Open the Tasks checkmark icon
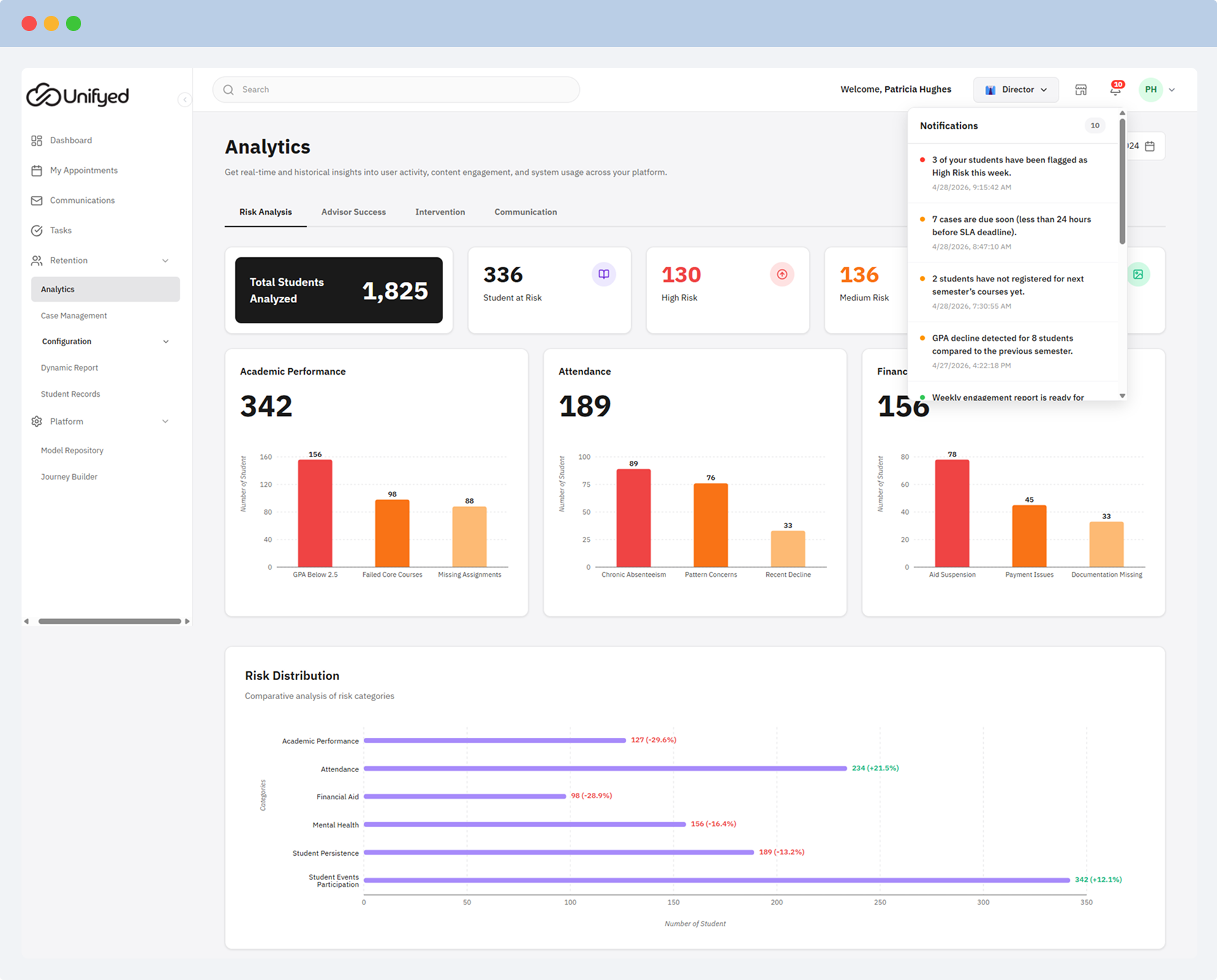 click(37, 231)
